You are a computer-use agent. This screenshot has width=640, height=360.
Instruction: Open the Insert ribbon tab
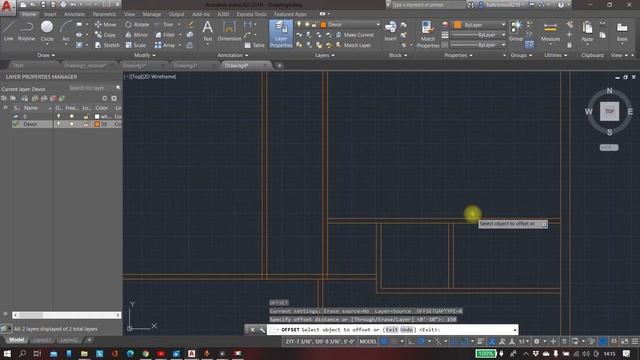pyautogui.click(x=50, y=14)
